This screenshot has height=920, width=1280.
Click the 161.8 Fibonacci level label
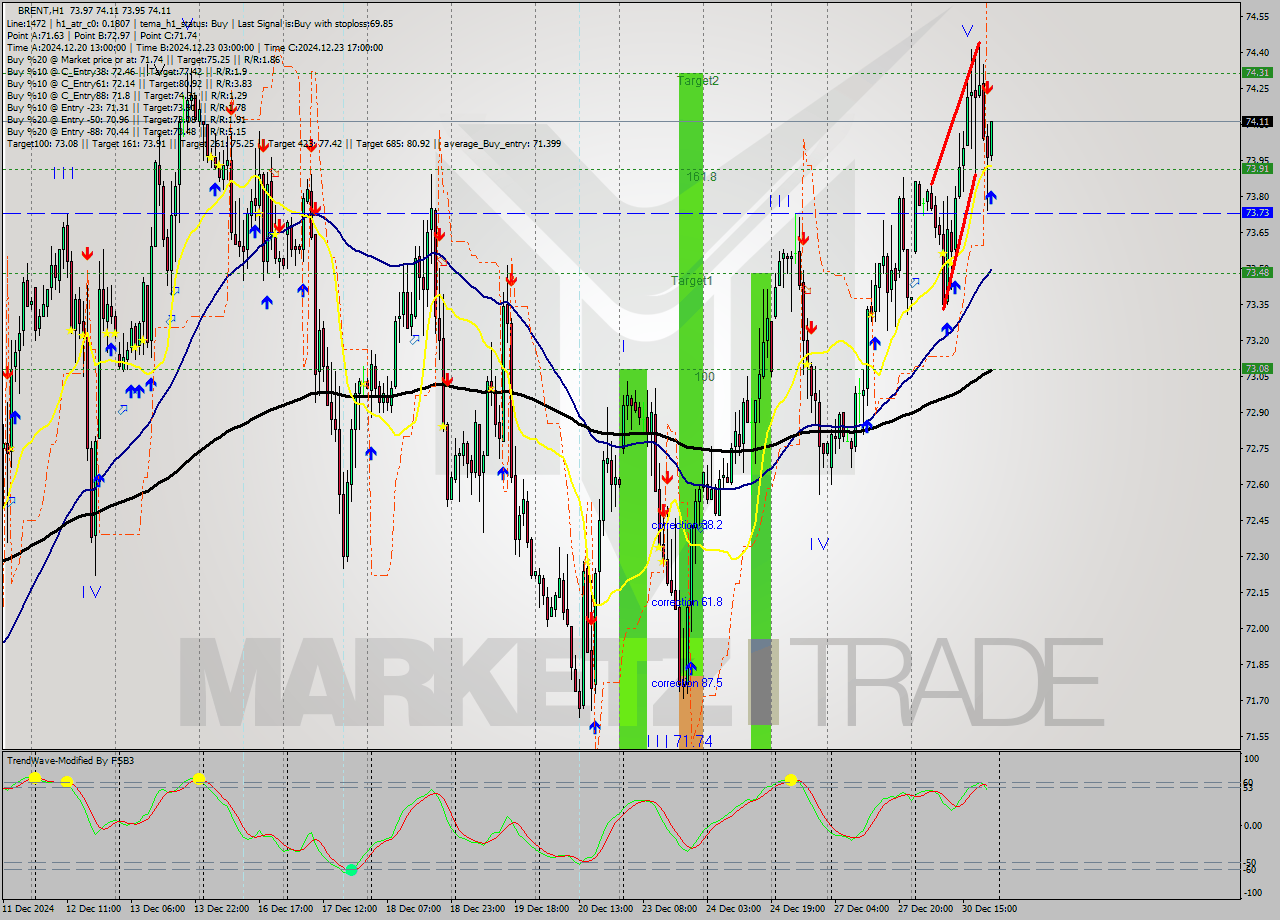pyautogui.click(x=701, y=177)
